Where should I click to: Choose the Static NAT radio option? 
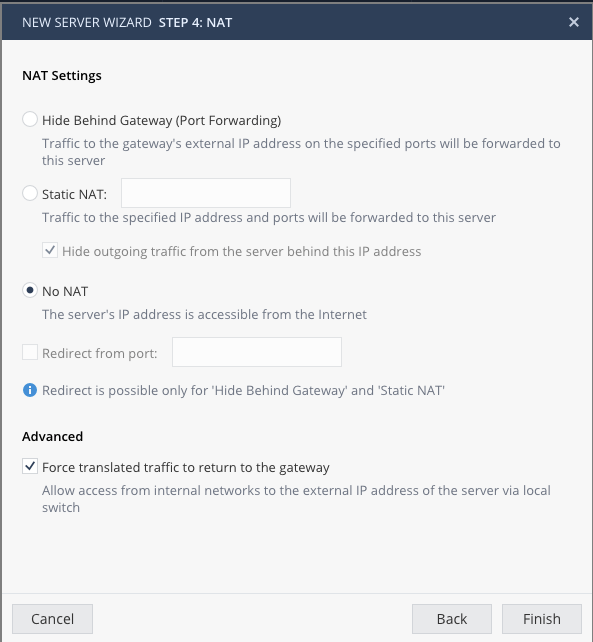pyautogui.click(x=30, y=193)
